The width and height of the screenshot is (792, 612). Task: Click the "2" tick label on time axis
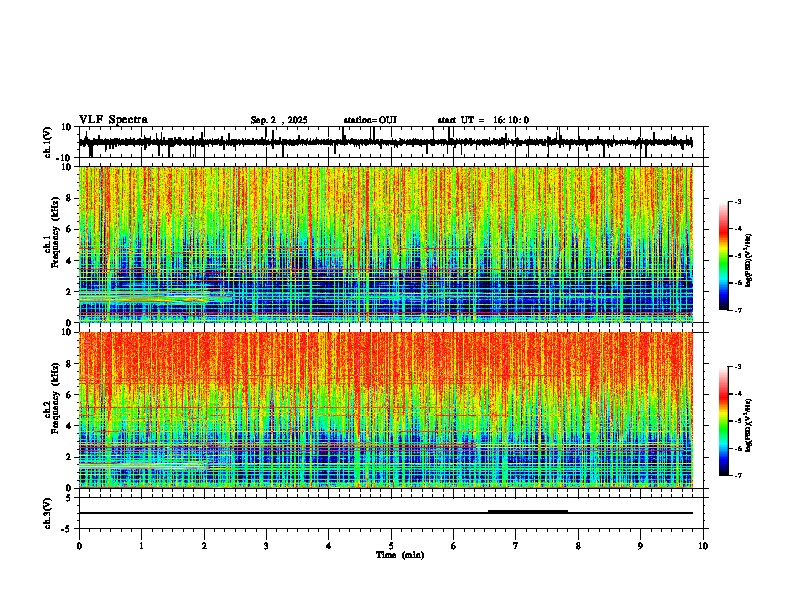coord(204,546)
